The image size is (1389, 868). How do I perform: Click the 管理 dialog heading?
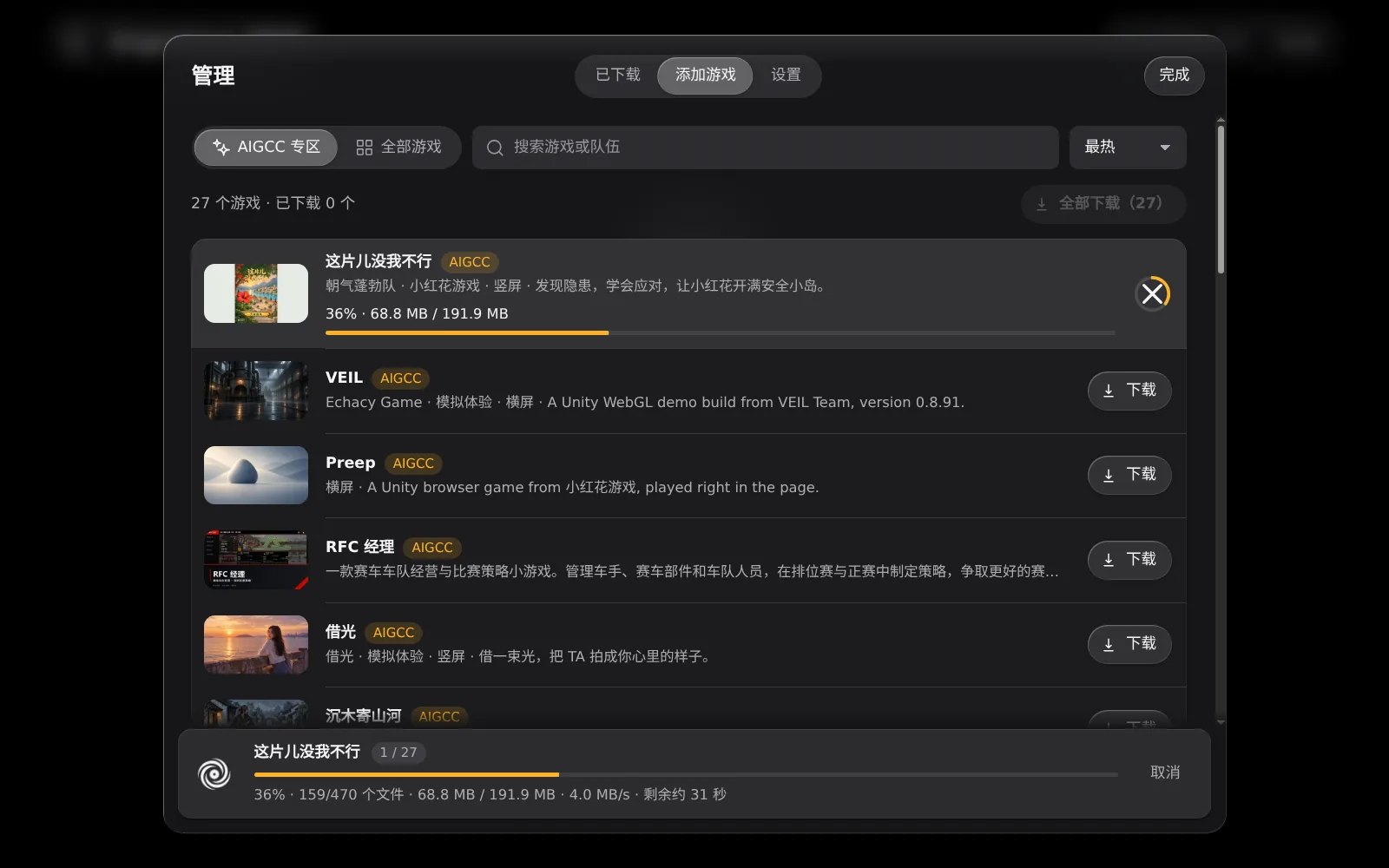pyautogui.click(x=213, y=76)
